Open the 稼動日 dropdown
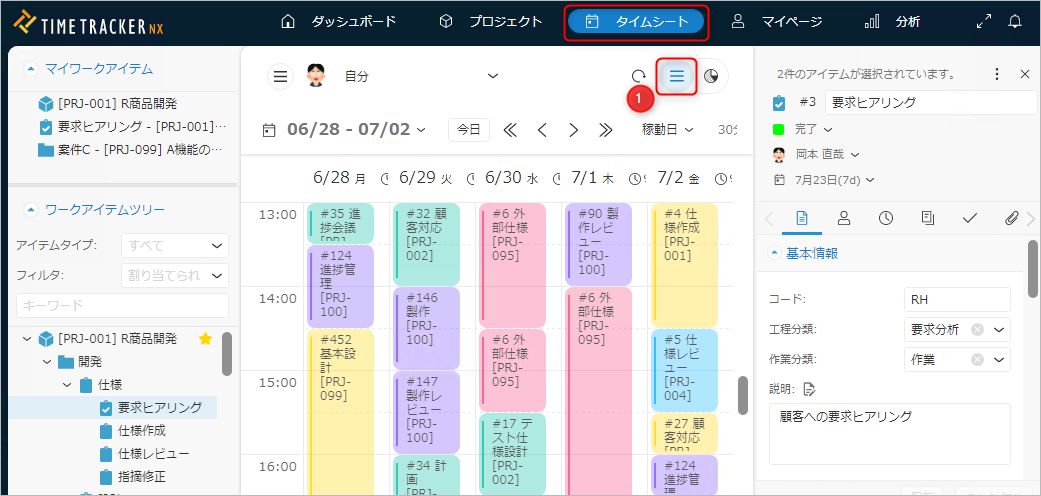 (x=667, y=129)
